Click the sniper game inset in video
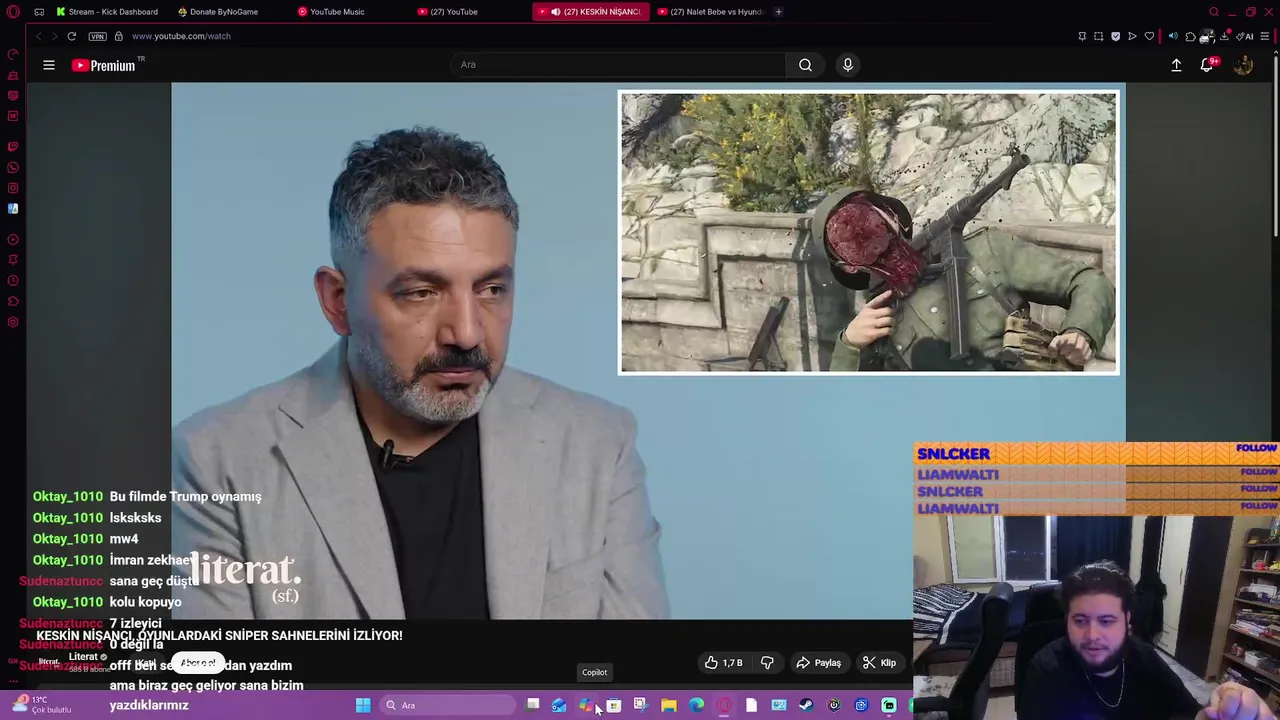 [869, 233]
